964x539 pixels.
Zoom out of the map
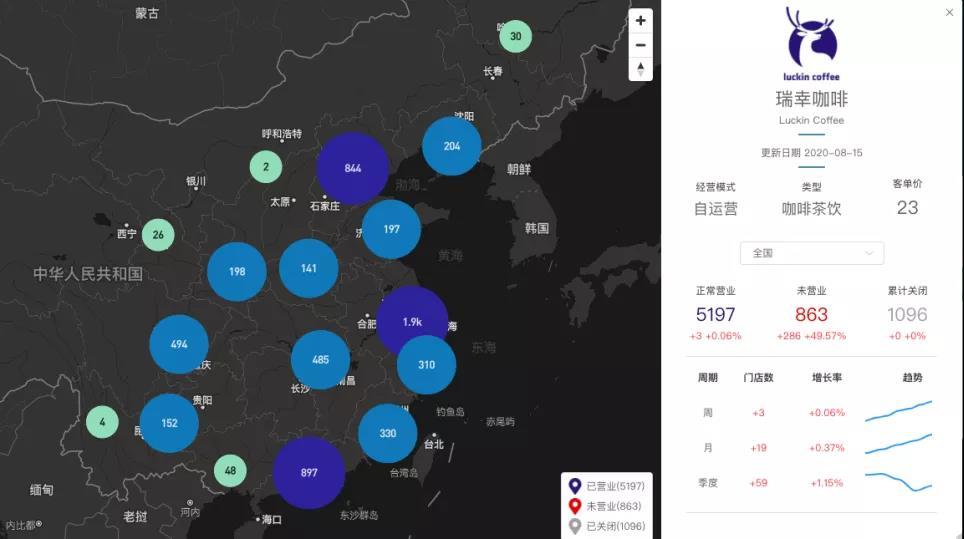click(x=640, y=45)
